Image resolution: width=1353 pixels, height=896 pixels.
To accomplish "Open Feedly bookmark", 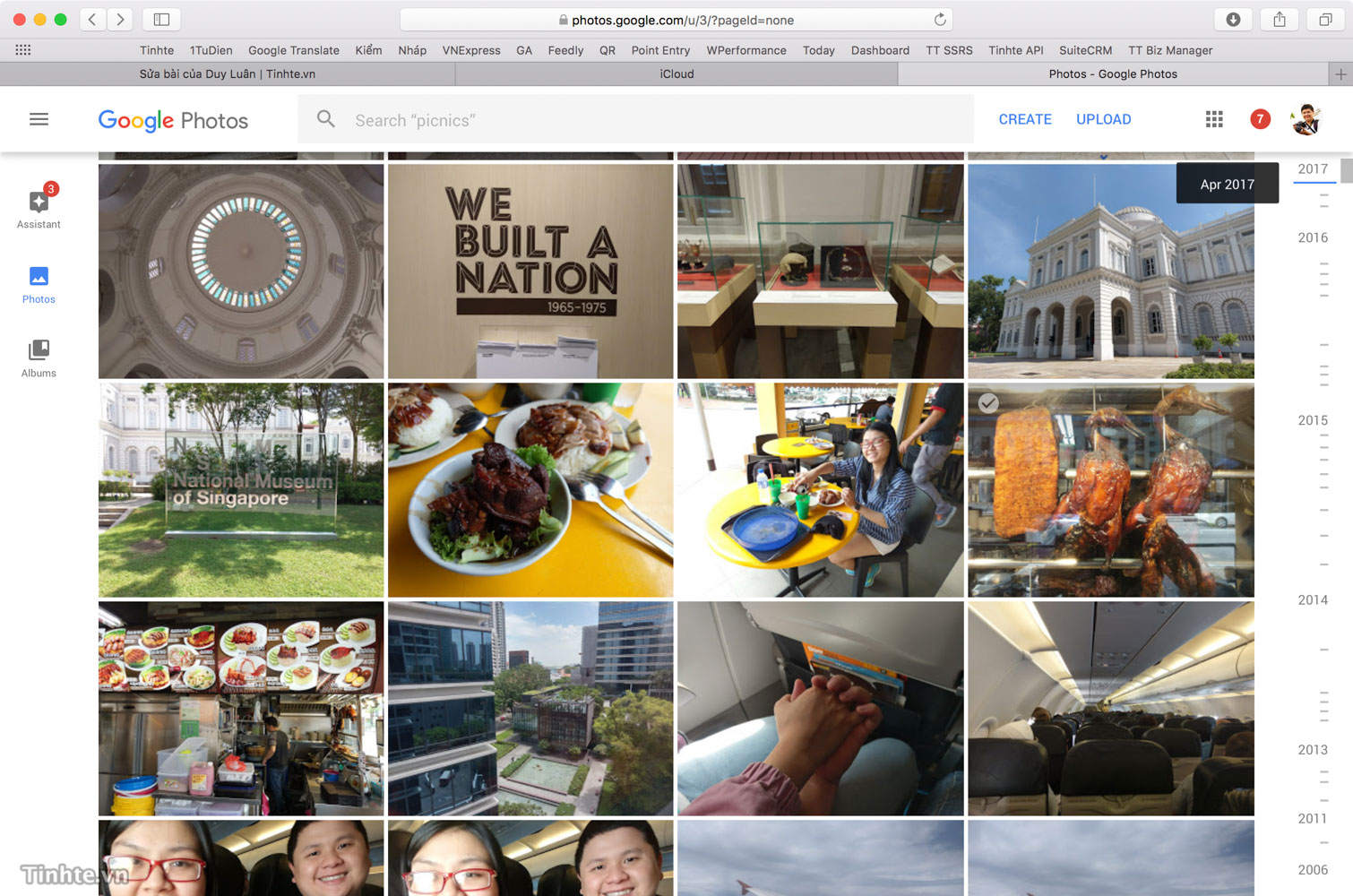I will point(565,50).
